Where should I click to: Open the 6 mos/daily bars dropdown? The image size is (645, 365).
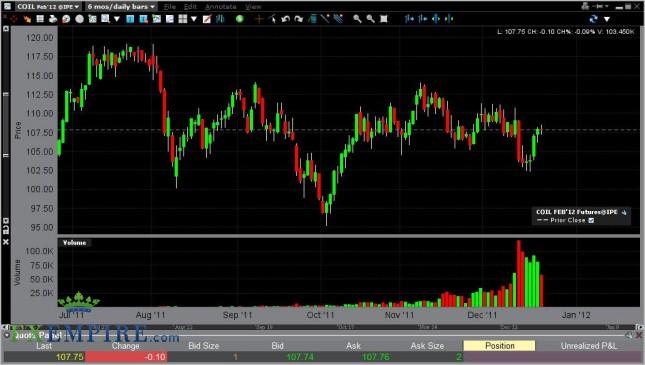click(x=121, y=7)
